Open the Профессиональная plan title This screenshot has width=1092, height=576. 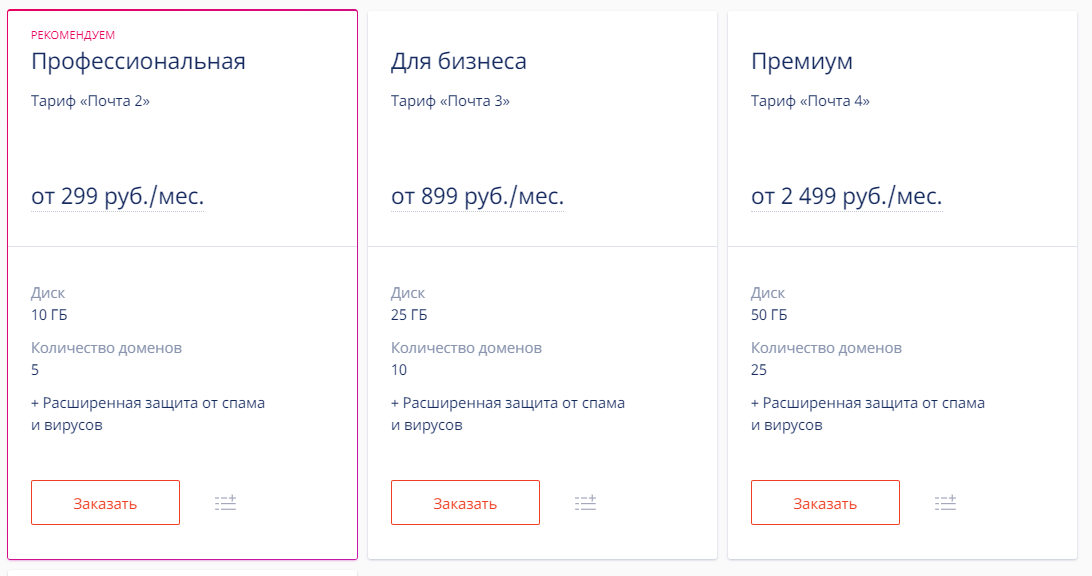[138, 61]
